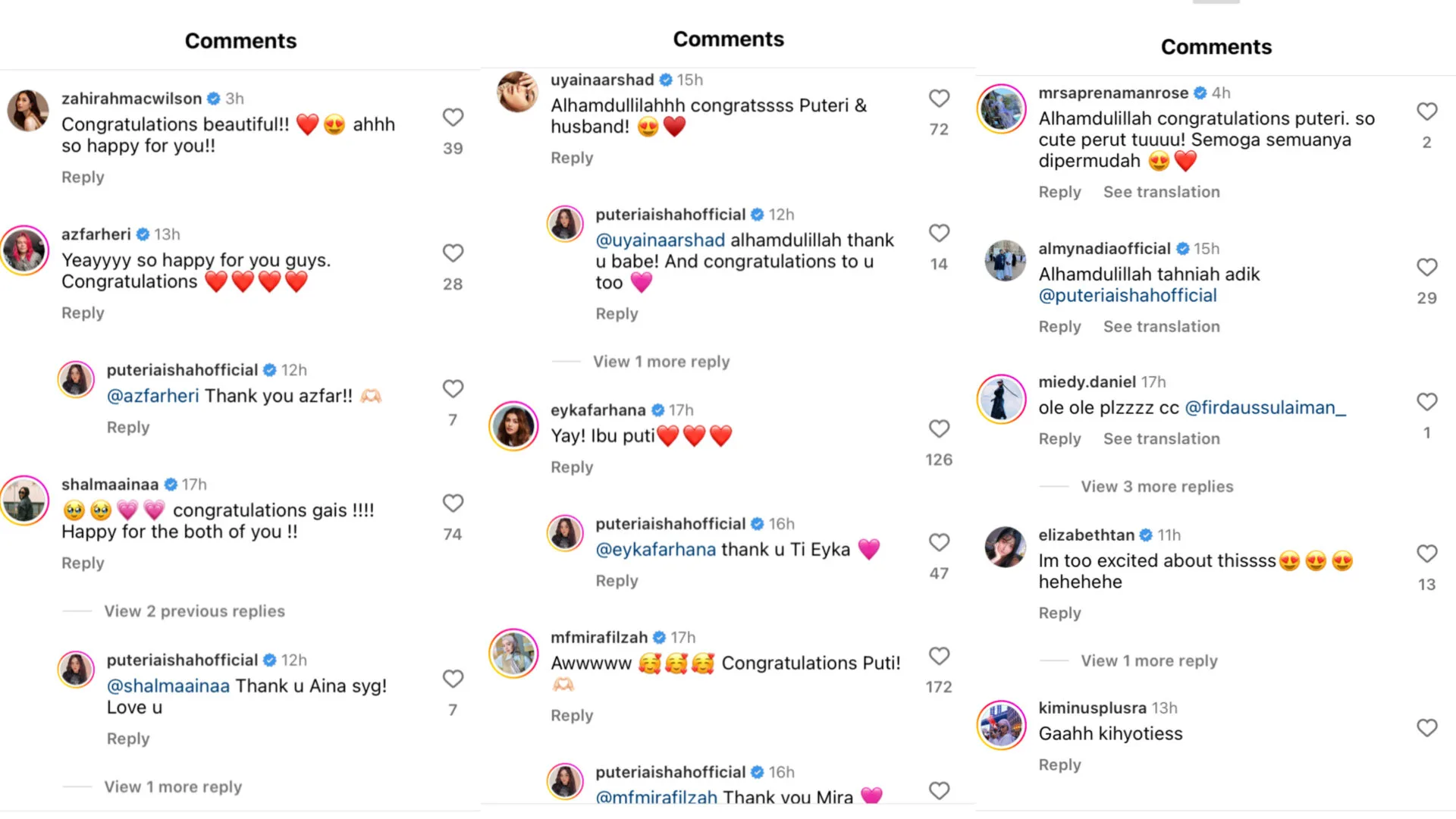Open eykafarhana's profile picture
The width and height of the screenshot is (1456, 819).
coord(513,426)
